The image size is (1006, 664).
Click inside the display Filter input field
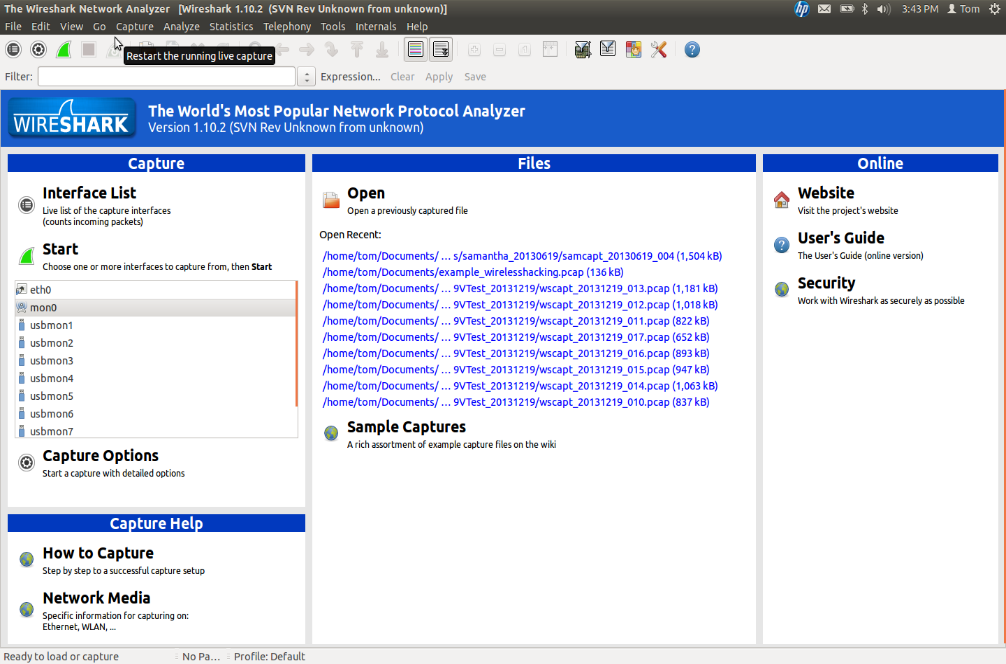[166, 76]
